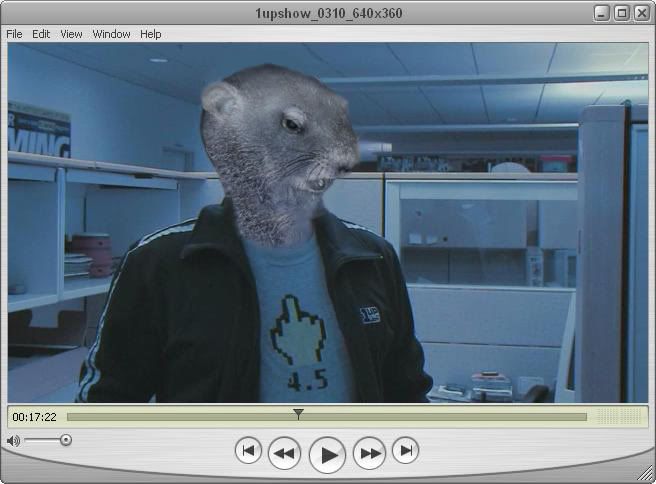The height and width of the screenshot is (484, 656).
Task: Open the Edit menu
Action: [x=41, y=34]
